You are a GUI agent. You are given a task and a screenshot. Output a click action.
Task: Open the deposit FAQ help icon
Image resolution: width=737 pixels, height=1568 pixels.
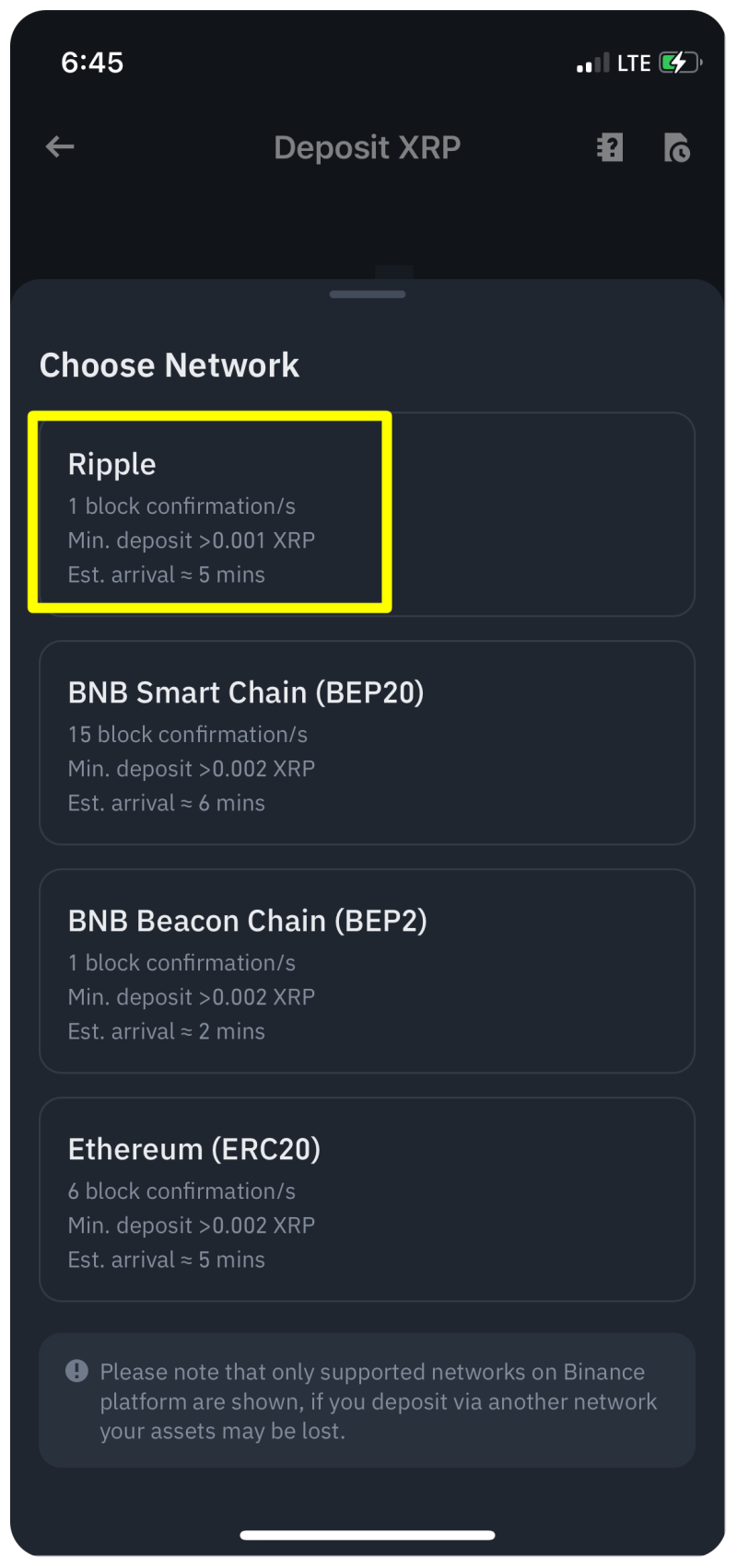coord(610,147)
